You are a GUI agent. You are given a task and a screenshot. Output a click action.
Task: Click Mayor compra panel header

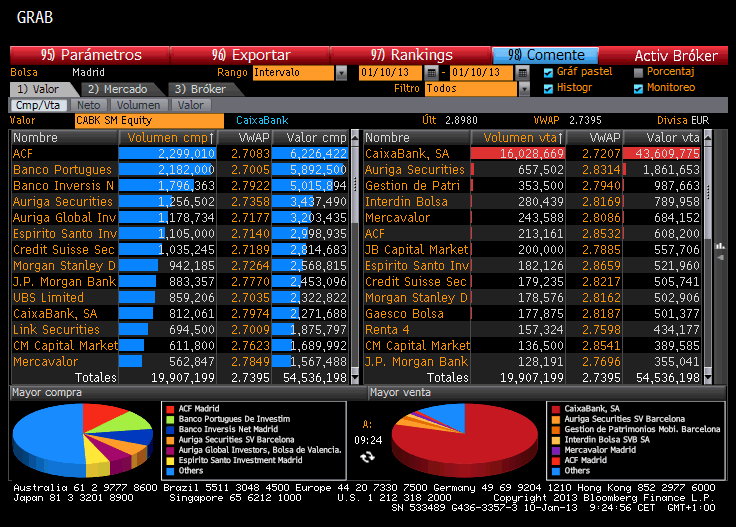pos(187,393)
